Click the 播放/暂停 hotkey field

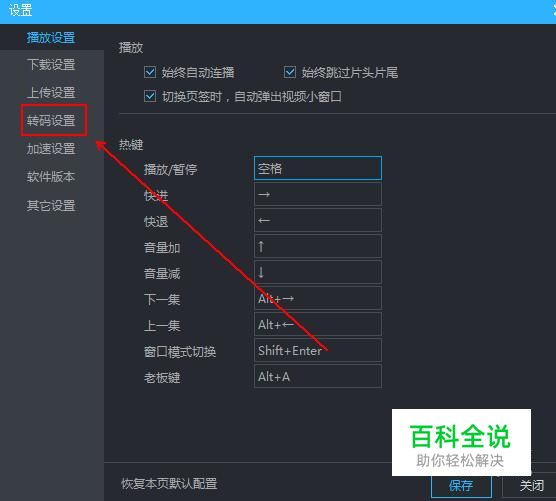coord(318,168)
